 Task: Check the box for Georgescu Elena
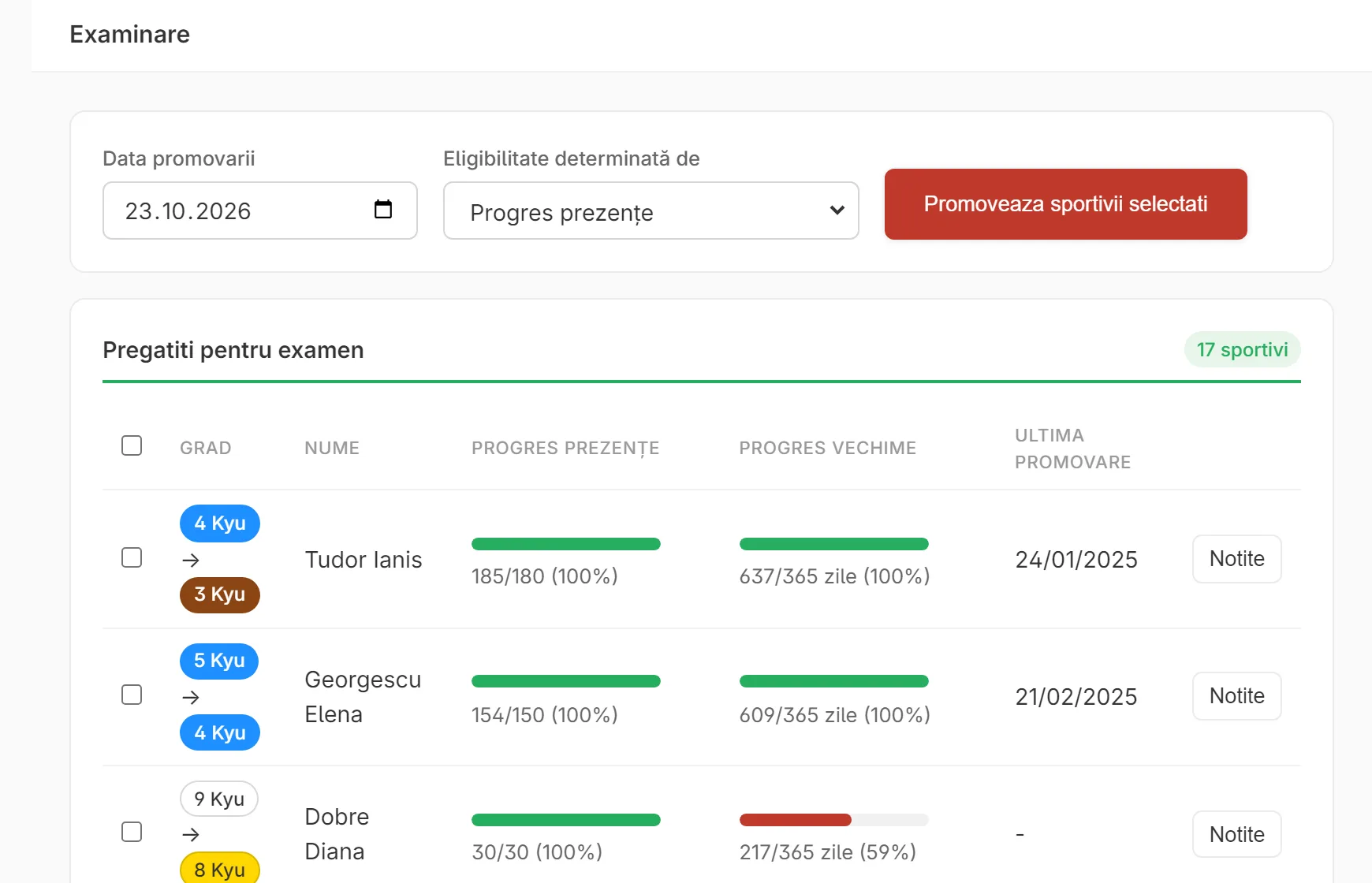click(132, 695)
